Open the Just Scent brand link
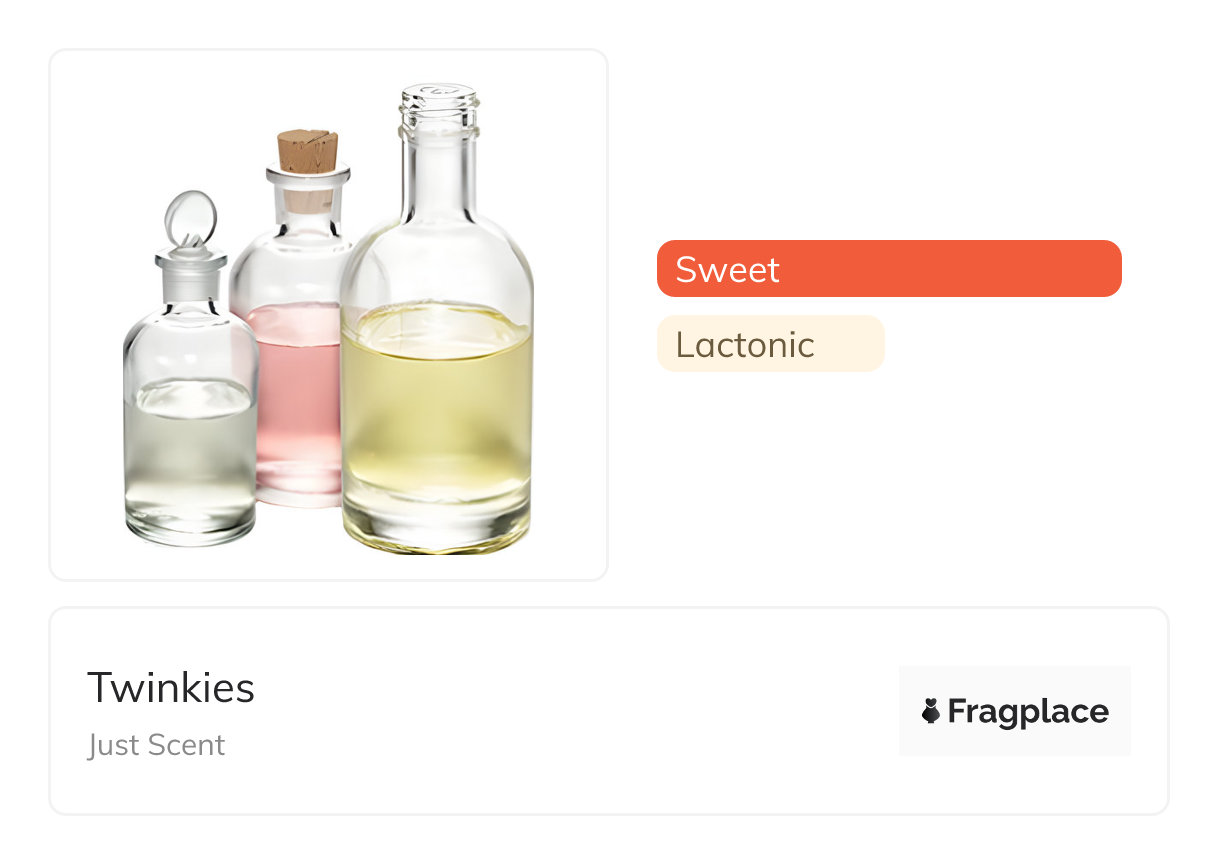 (x=156, y=745)
